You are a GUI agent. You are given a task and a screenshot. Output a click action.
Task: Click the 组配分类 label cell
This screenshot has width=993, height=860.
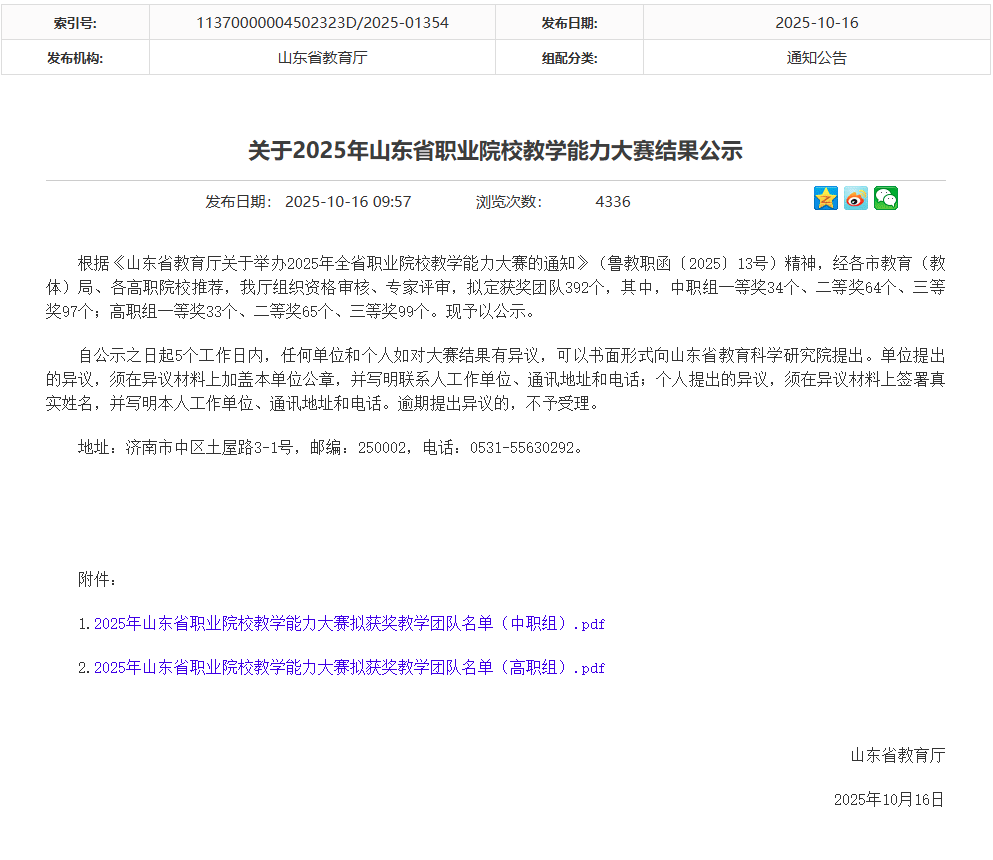[569, 58]
